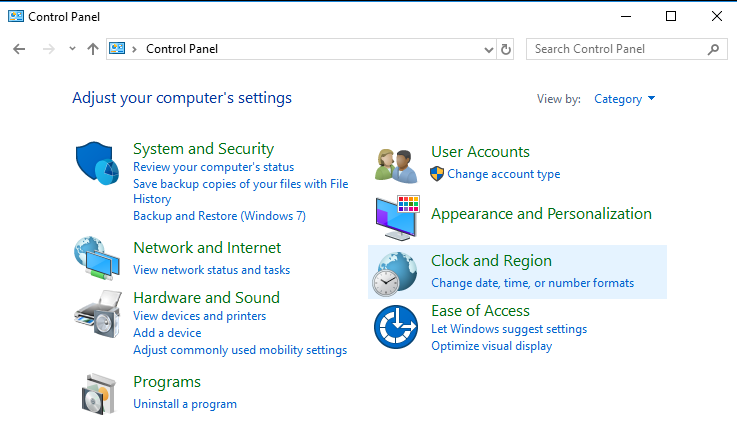Open the Clock and Region globe icon
Viewport: 737px width, 427px height.
395,274
